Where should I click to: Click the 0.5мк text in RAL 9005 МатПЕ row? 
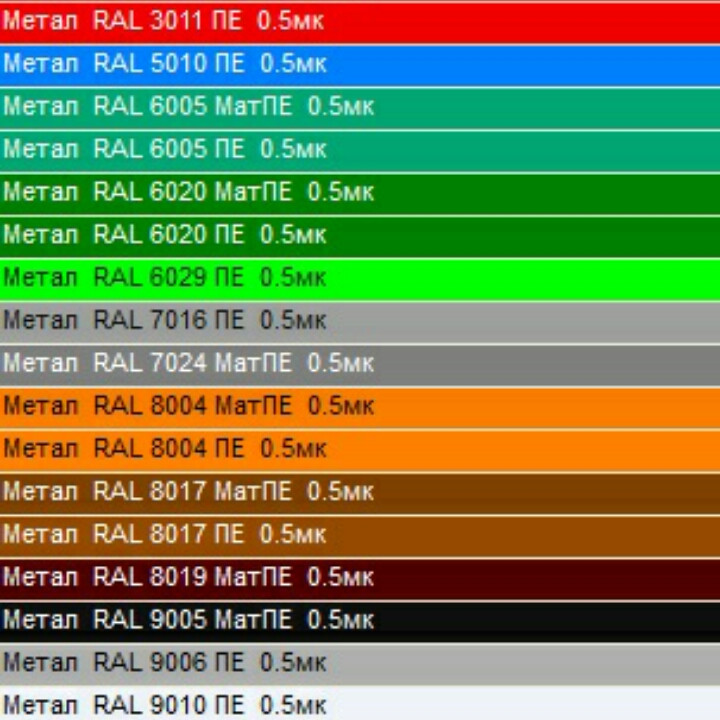click(340, 620)
